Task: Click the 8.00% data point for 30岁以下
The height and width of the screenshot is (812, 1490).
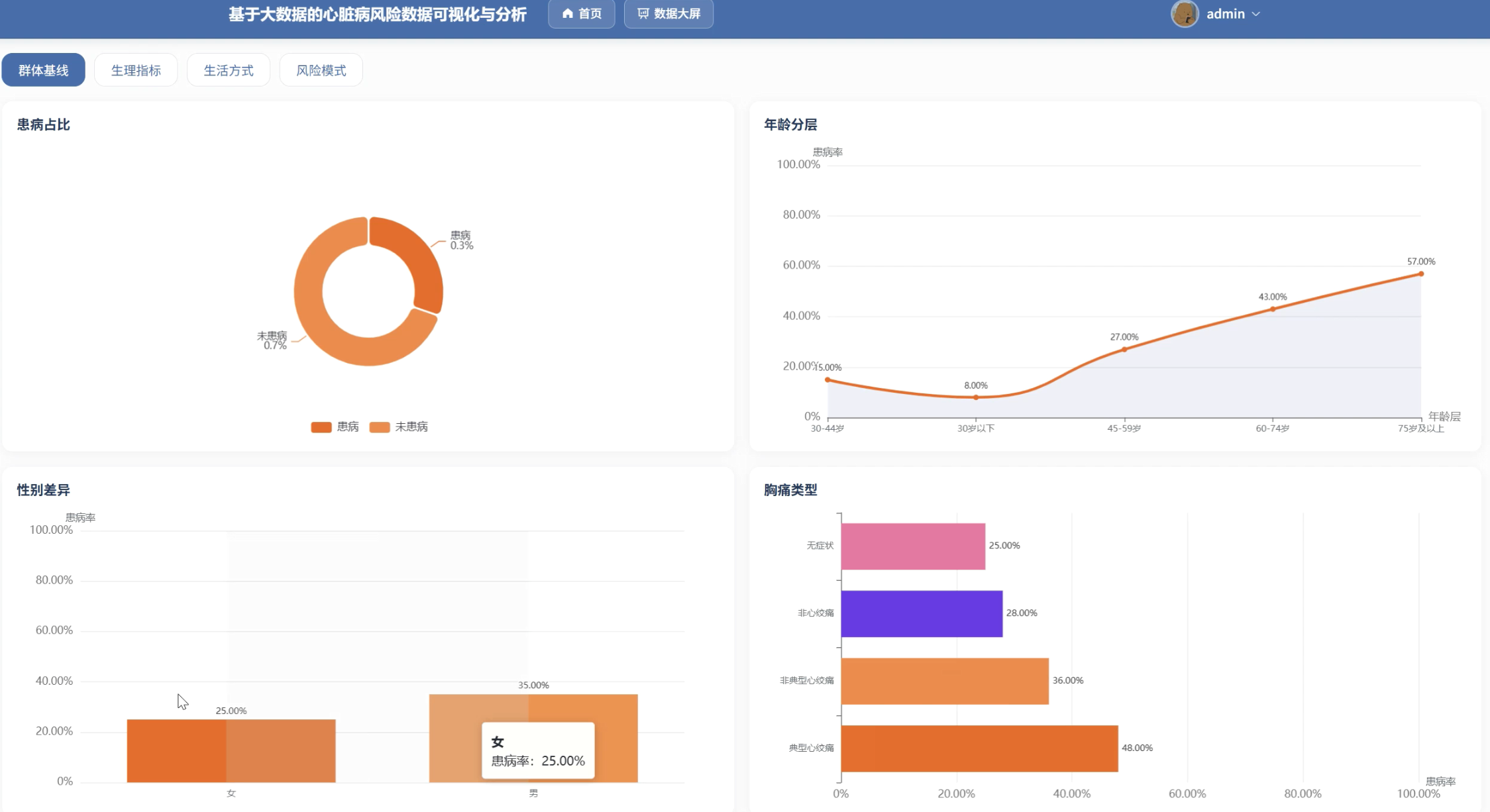Action: pyautogui.click(x=975, y=397)
